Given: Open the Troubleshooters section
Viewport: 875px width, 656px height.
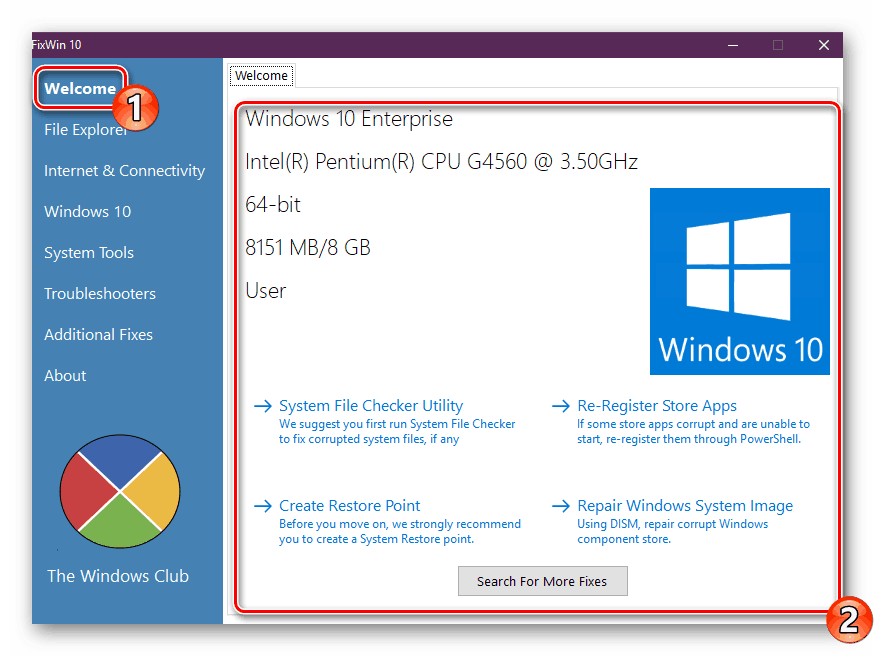Looking at the screenshot, I should 100,293.
